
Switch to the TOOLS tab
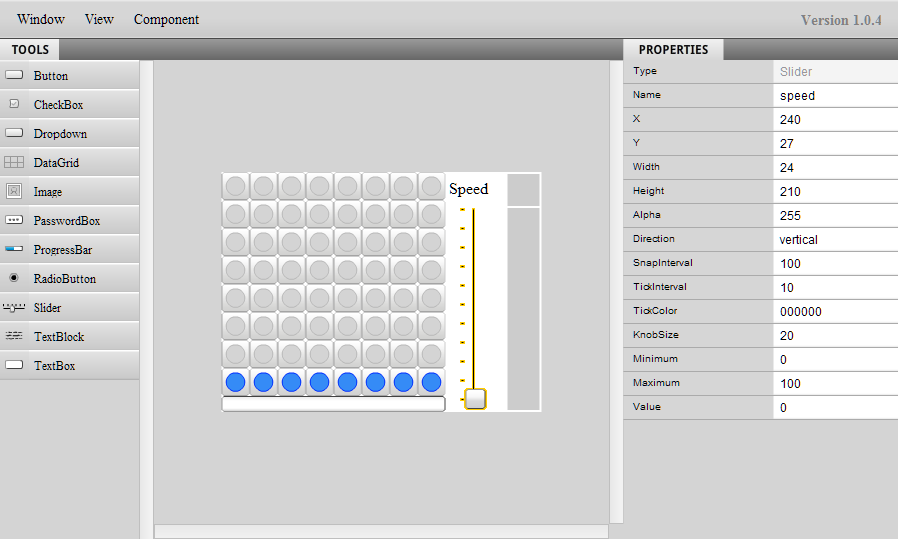pos(30,50)
